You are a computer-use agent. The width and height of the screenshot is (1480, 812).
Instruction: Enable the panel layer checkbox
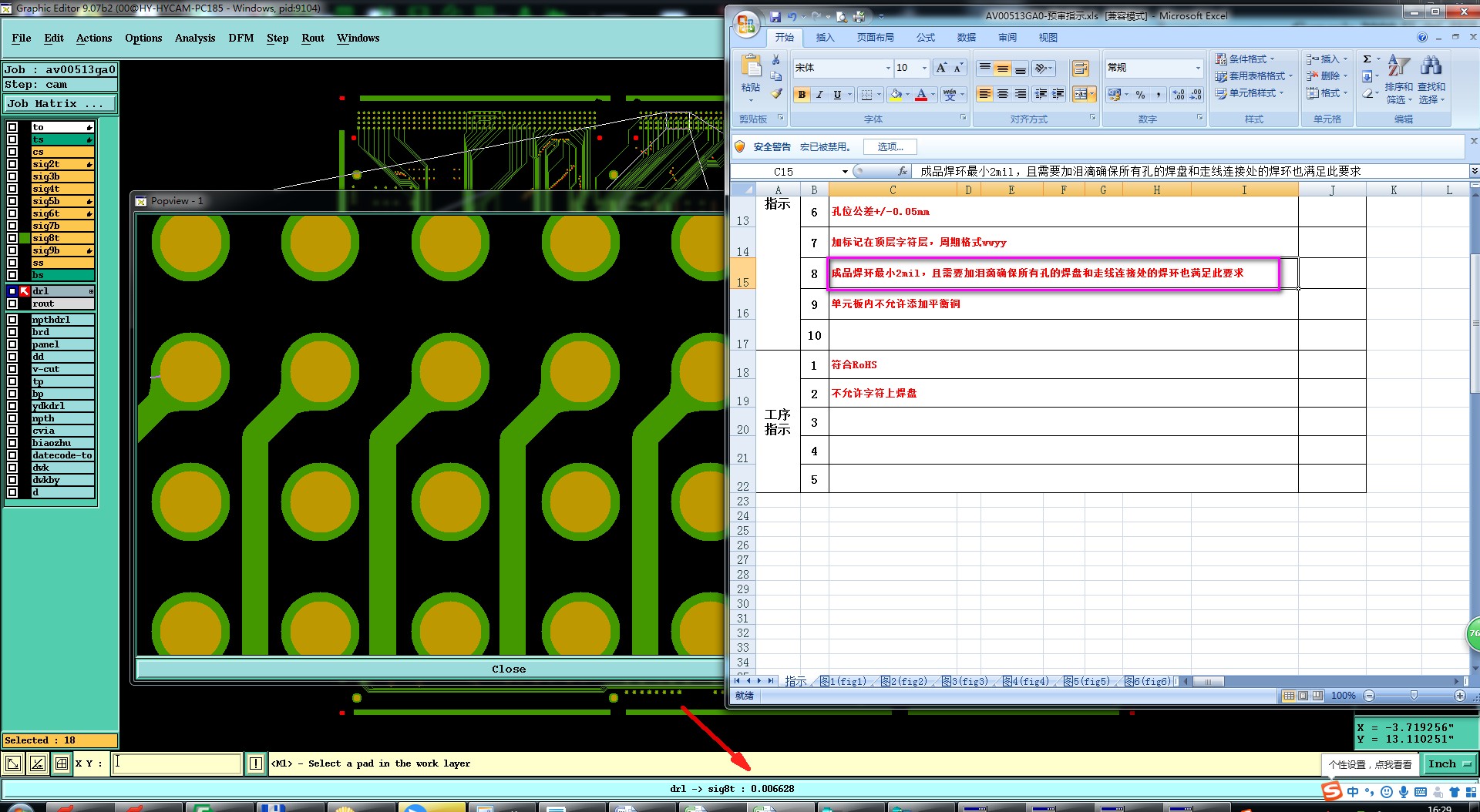coord(12,344)
